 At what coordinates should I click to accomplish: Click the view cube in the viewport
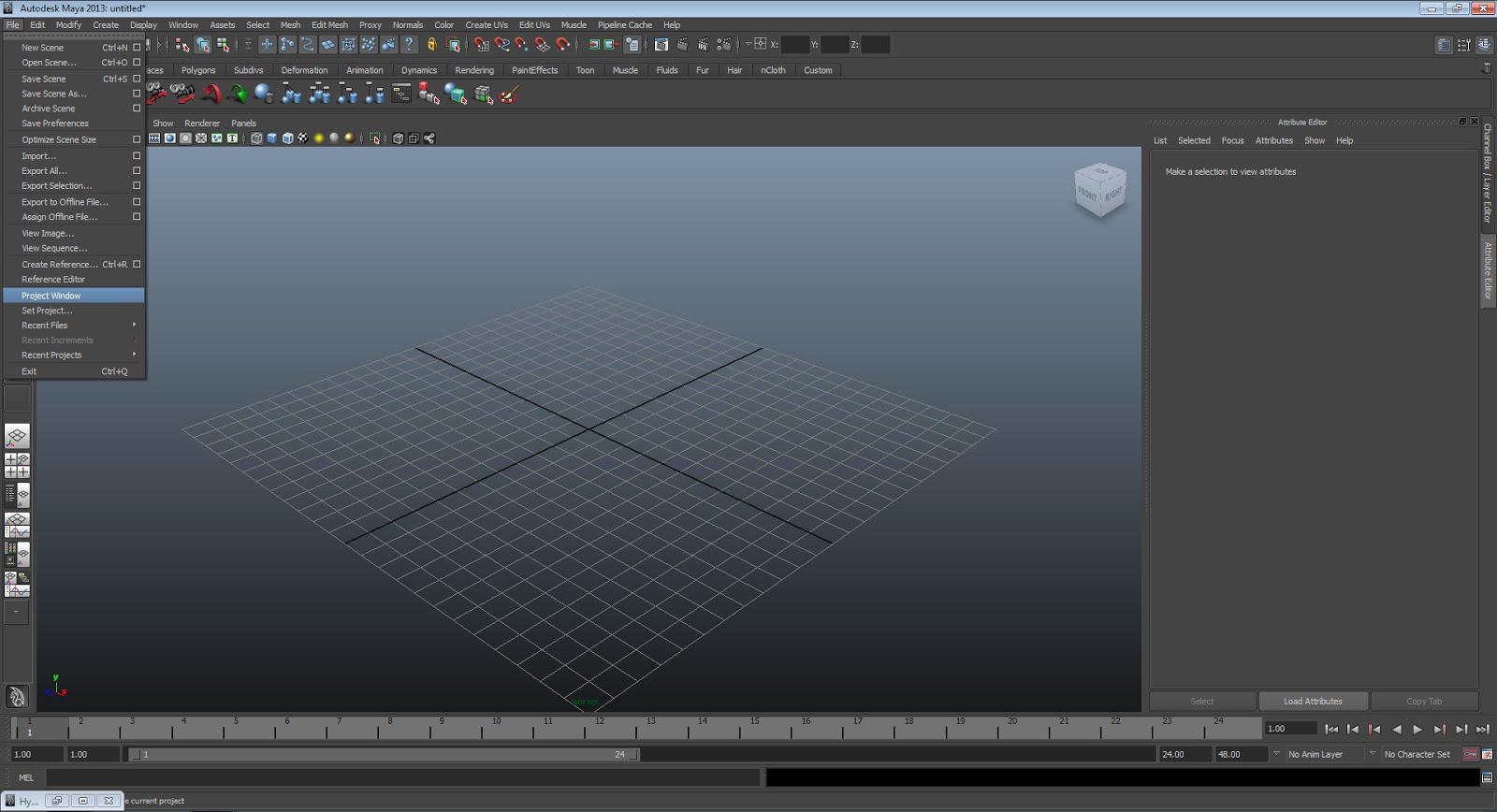click(1100, 191)
